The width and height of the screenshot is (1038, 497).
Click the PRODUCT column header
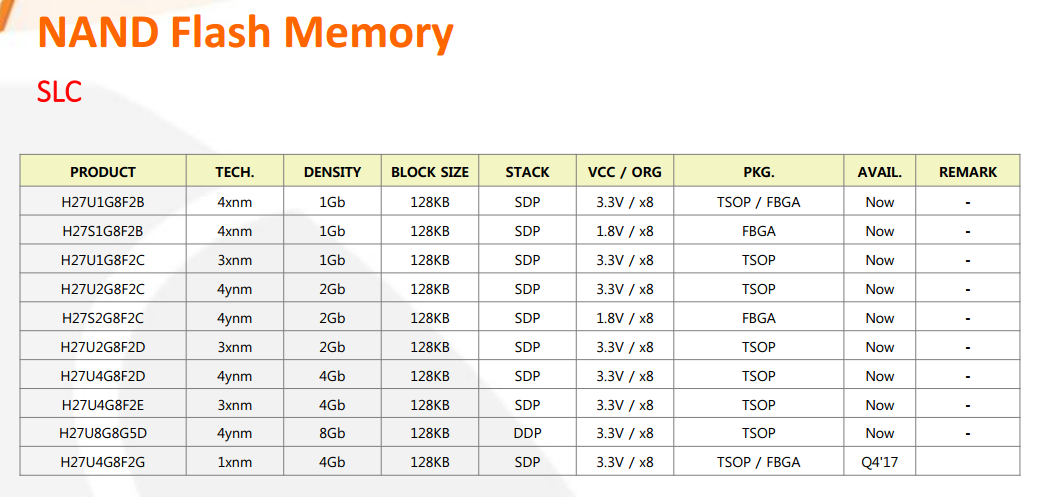tap(103, 172)
